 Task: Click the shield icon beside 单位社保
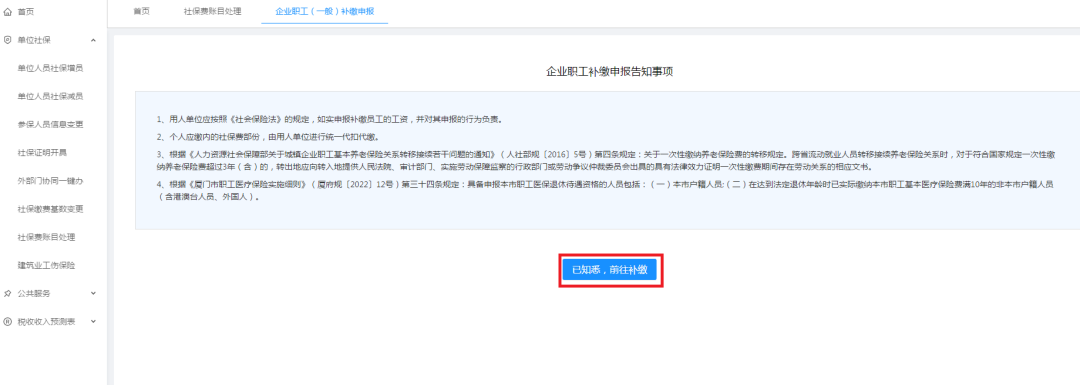click(8, 40)
